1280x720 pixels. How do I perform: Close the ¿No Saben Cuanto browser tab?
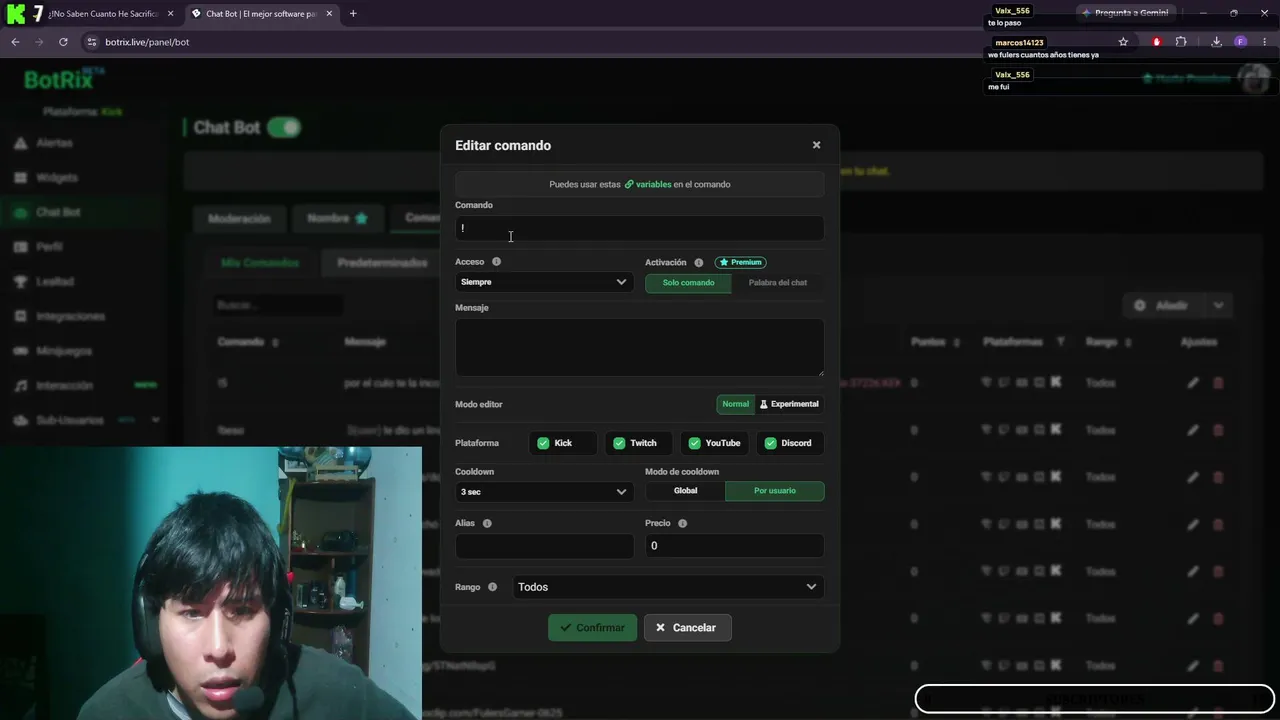point(171,14)
